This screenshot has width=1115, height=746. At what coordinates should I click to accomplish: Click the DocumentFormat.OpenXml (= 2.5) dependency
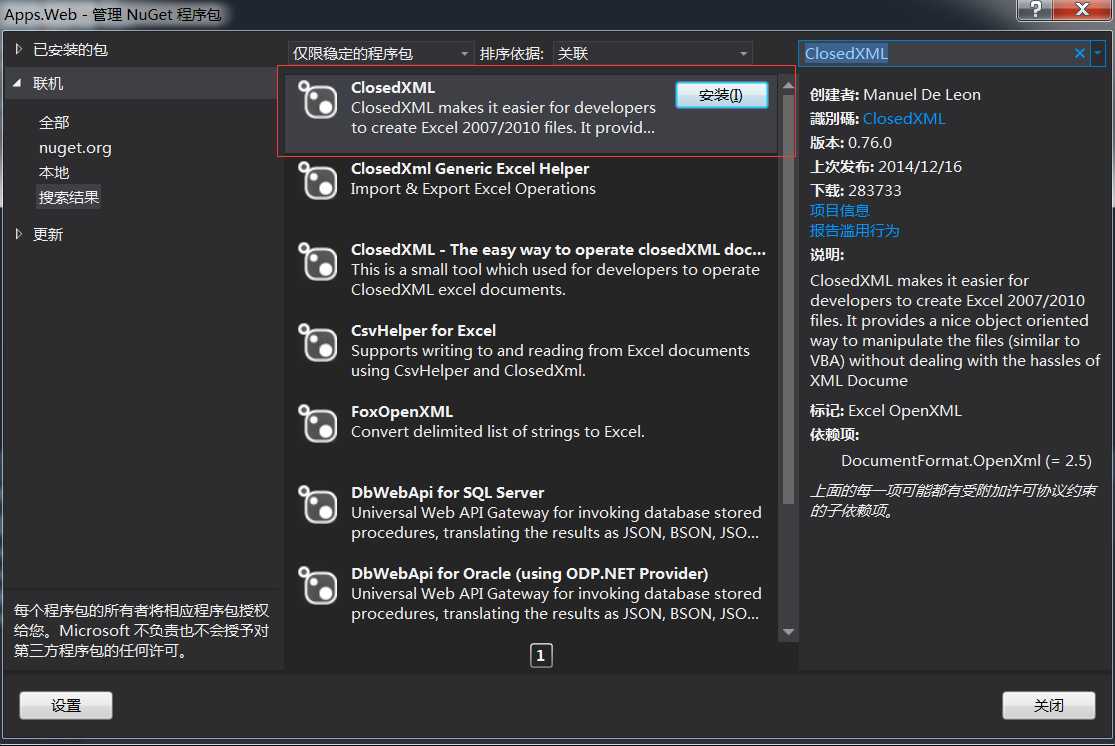coord(966,461)
